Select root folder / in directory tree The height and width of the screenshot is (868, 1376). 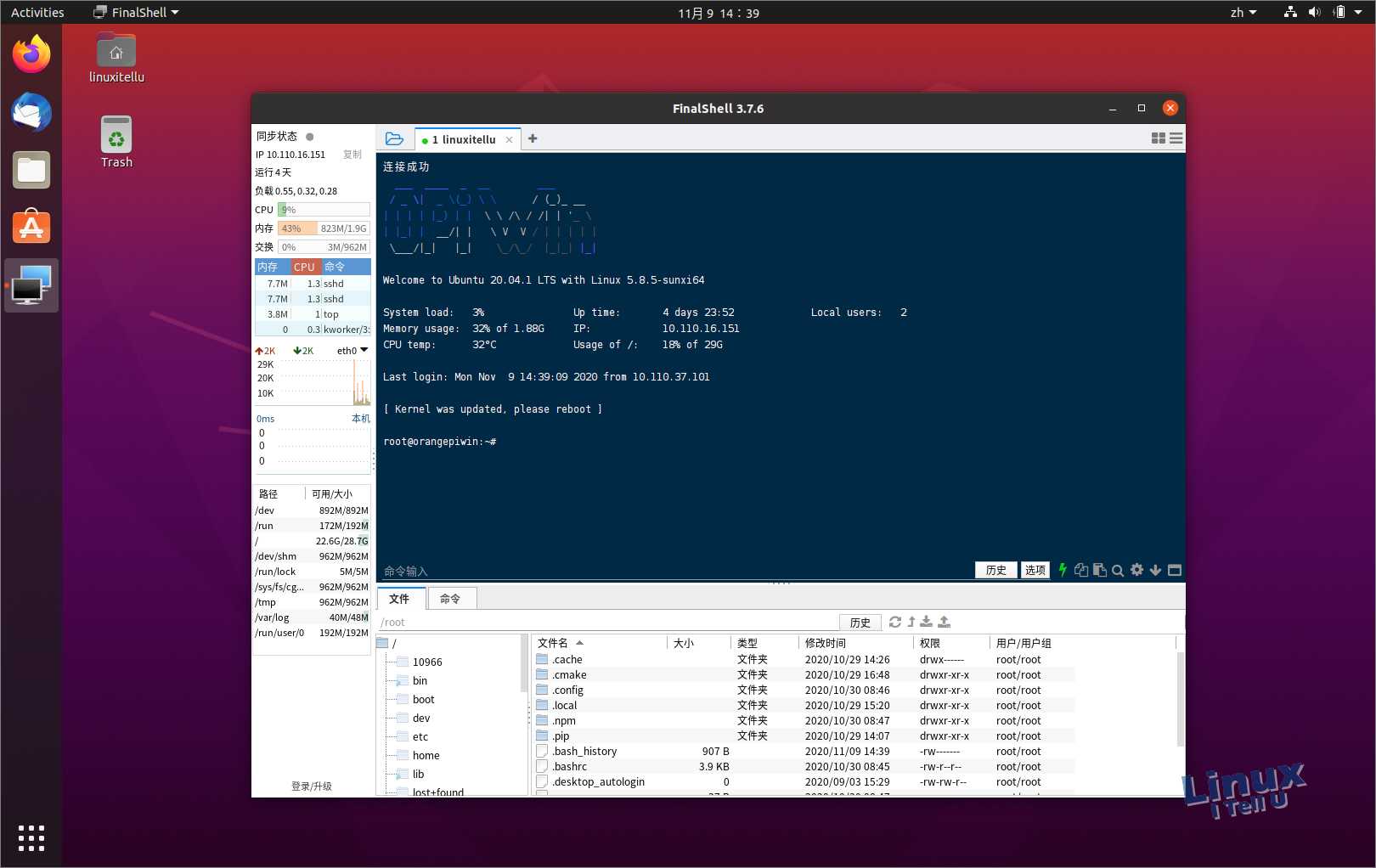(x=387, y=644)
